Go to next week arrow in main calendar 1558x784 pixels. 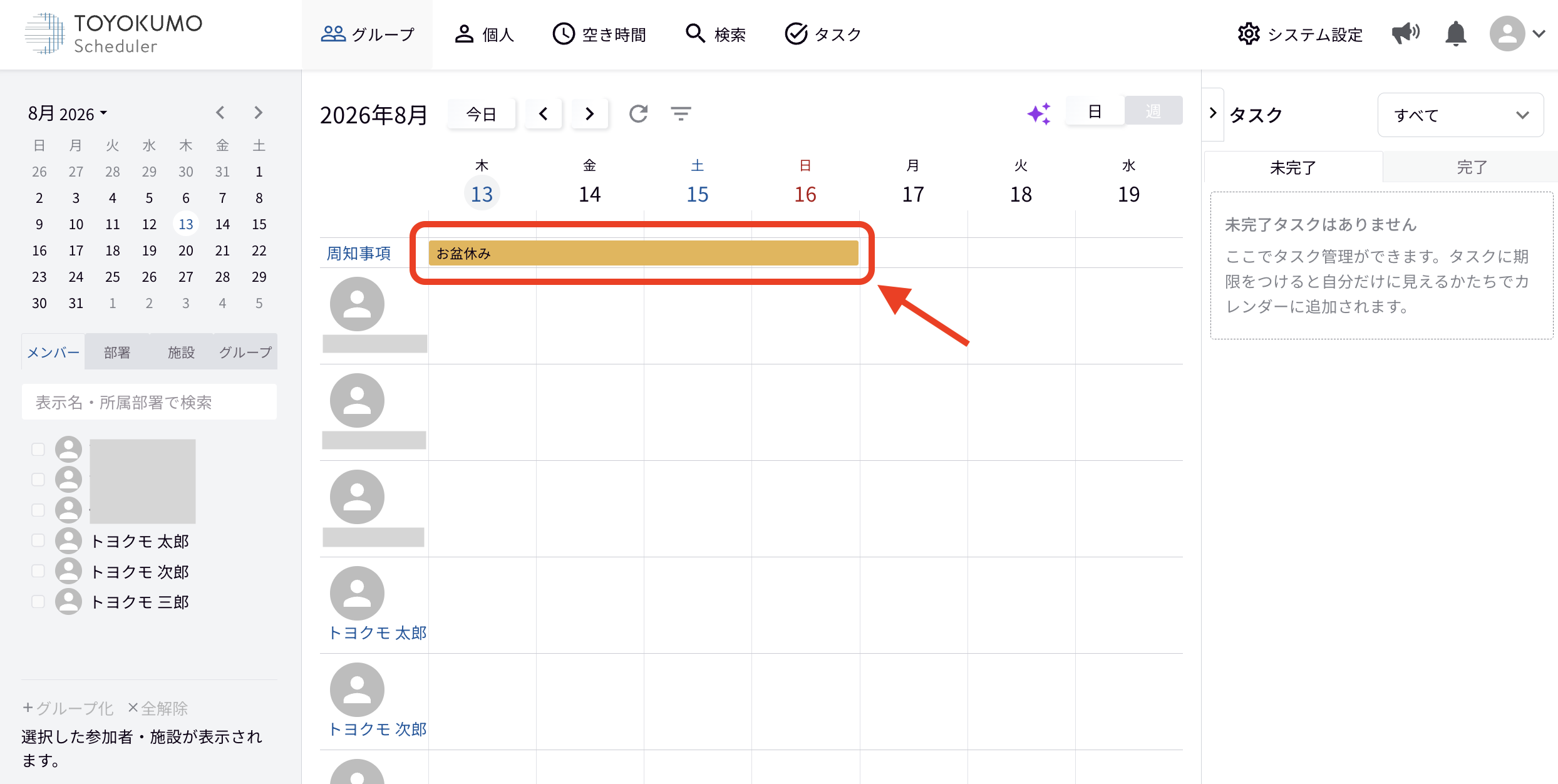point(589,113)
